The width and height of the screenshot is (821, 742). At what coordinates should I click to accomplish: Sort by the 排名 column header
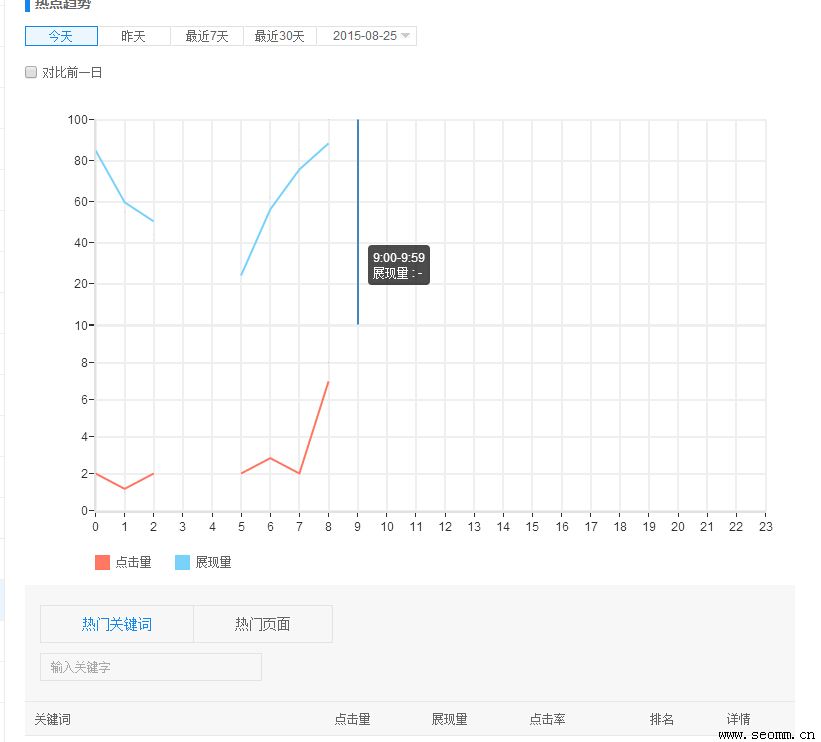662,719
